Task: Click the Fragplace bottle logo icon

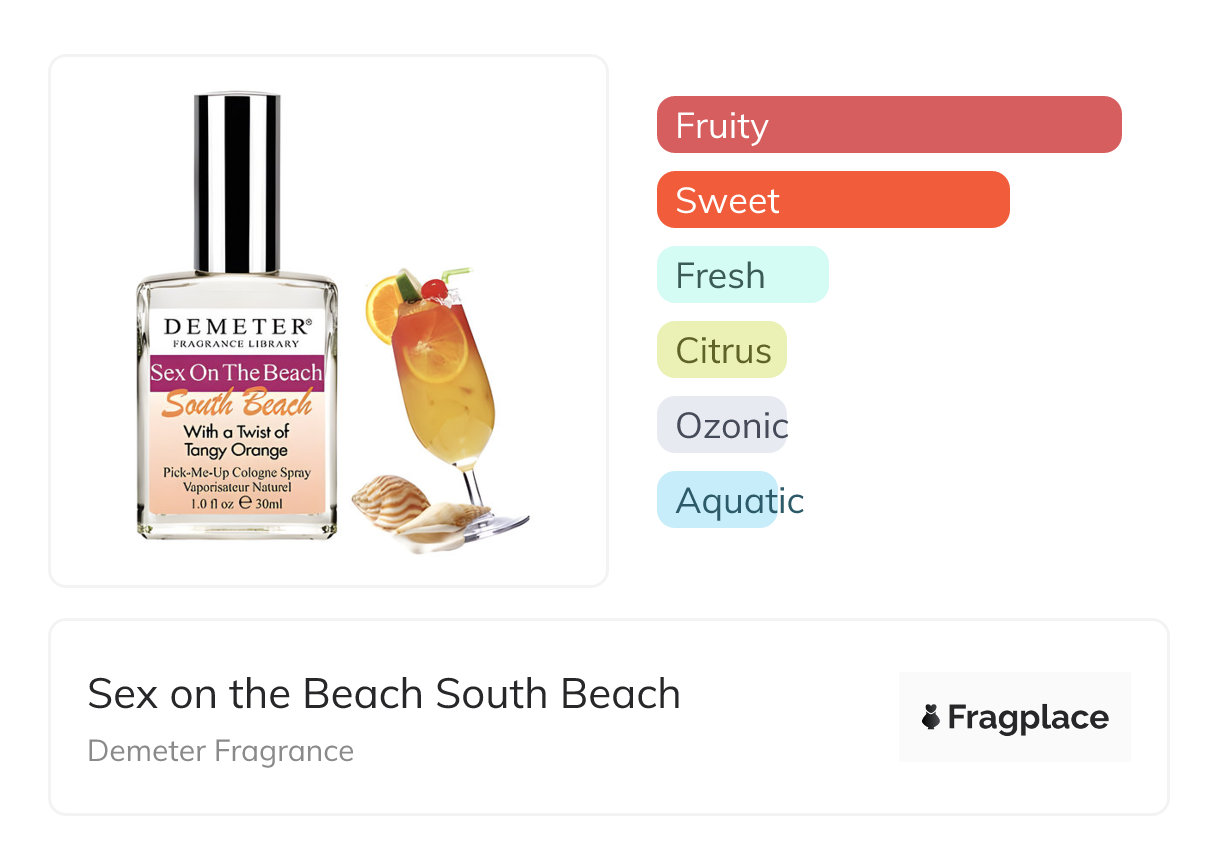Action: pyautogui.click(x=931, y=717)
